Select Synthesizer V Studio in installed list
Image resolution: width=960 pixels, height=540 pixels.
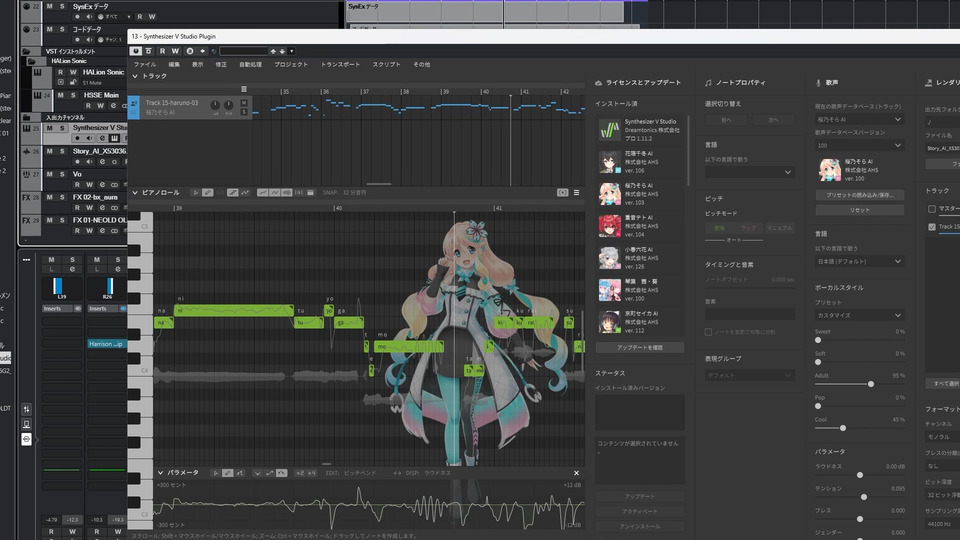(x=640, y=130)
